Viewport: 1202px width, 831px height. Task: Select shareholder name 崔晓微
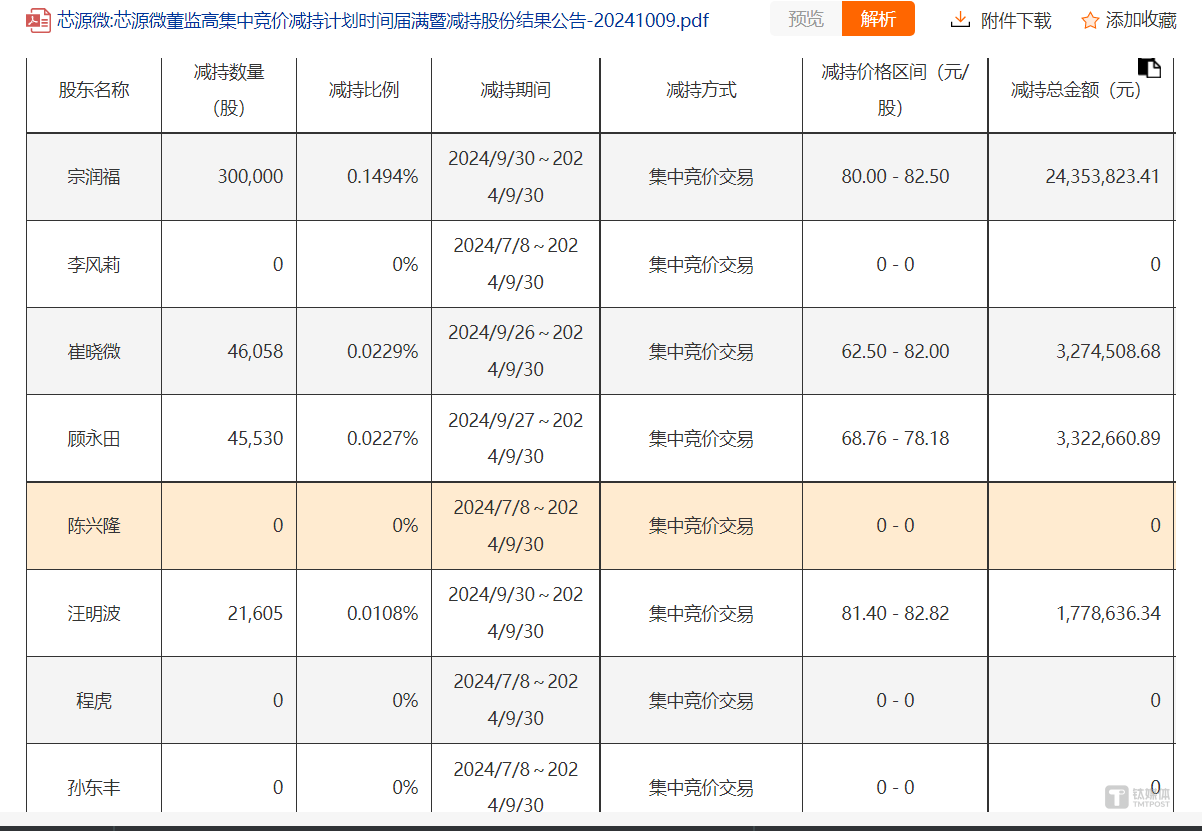click(x=94, y=351)
